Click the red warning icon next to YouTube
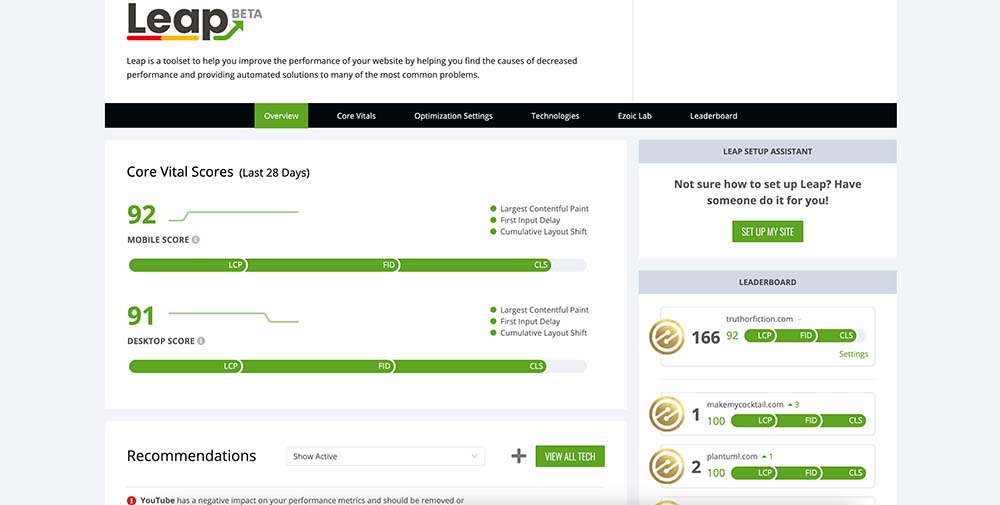 tap(131, 501)
